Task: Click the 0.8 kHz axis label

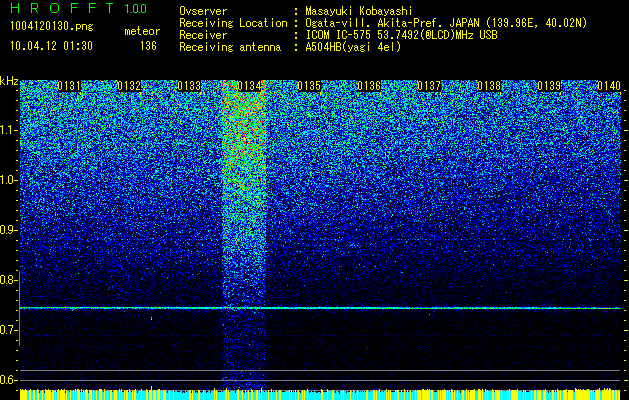Action: point(8,280)
